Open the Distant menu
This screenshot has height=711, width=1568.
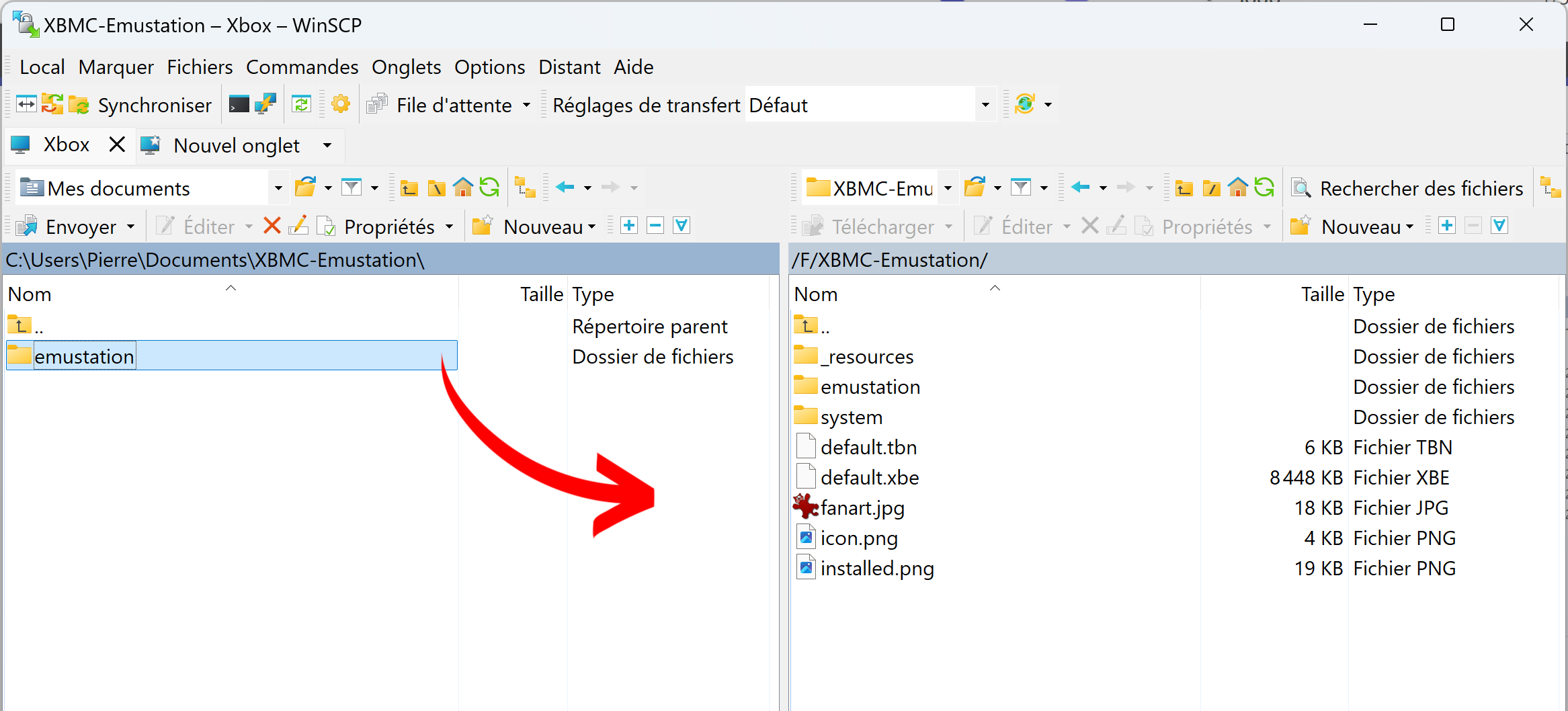(x=570, y=67)
